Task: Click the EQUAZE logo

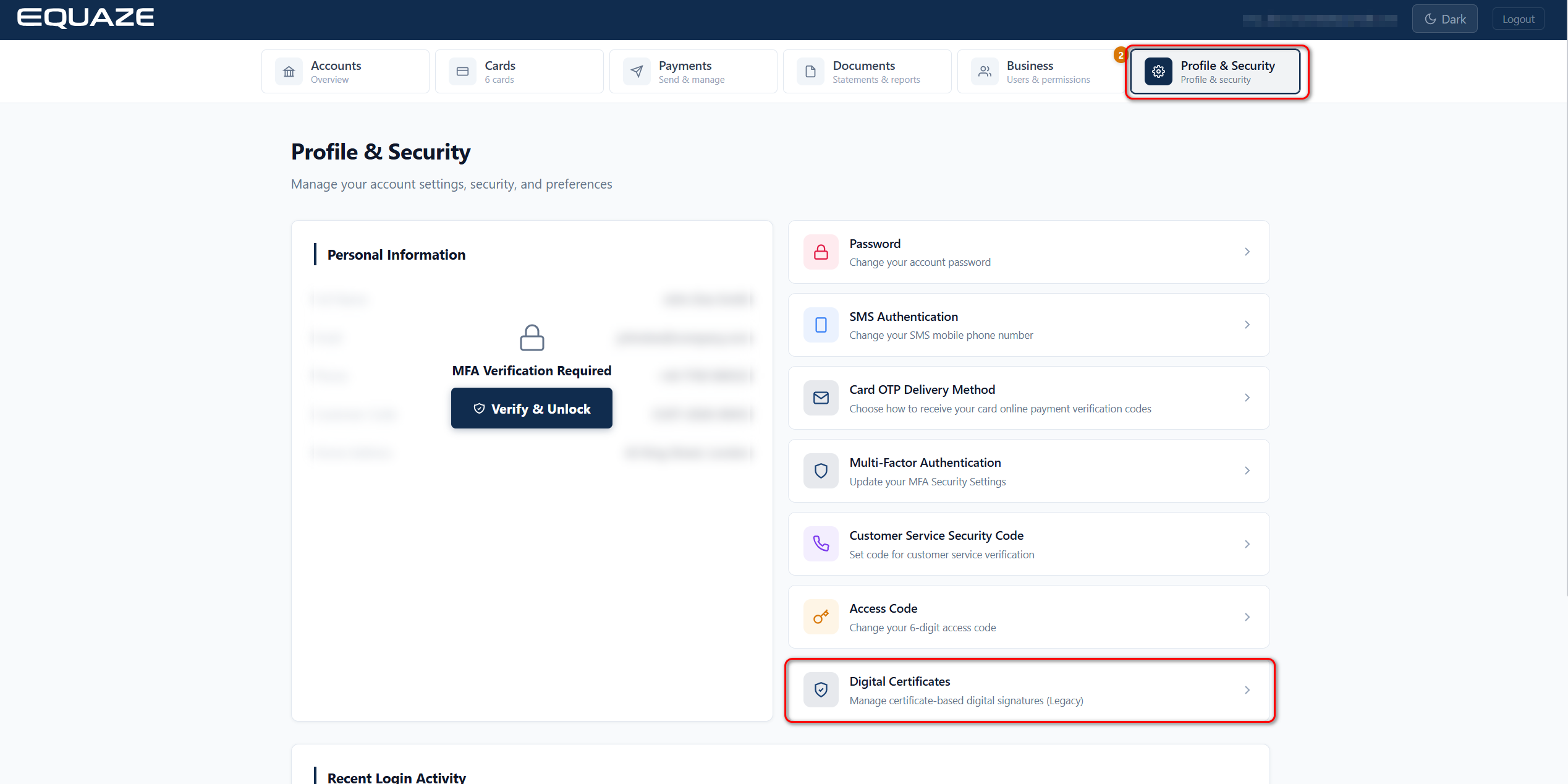Action: point(85,18)
